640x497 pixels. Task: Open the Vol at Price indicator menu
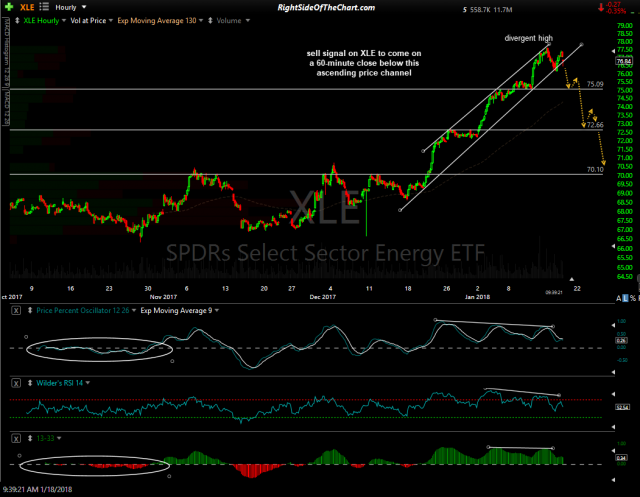coord(88,19)
